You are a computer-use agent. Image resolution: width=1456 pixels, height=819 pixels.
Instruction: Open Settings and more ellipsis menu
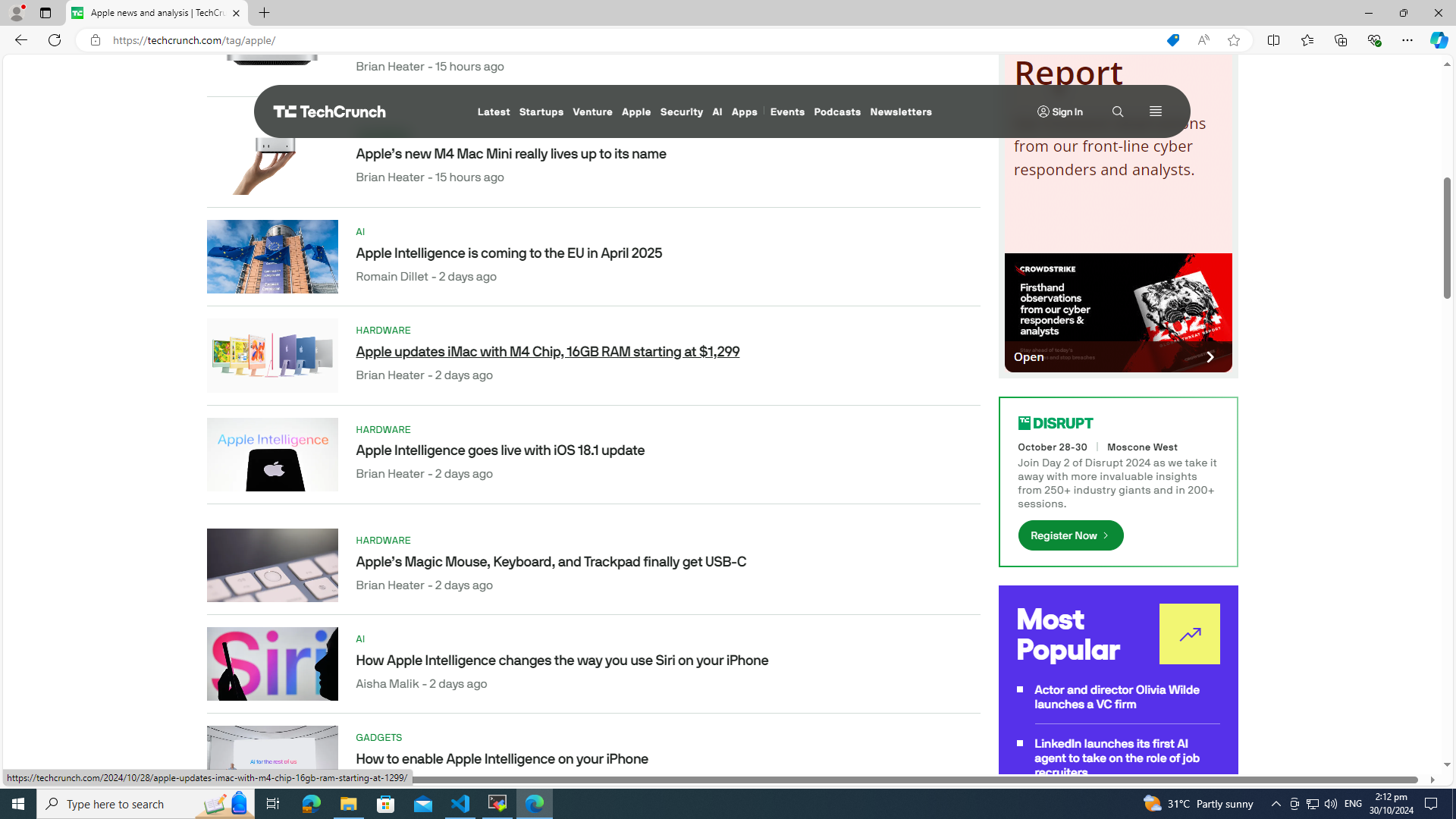(x=1407, y=40)
